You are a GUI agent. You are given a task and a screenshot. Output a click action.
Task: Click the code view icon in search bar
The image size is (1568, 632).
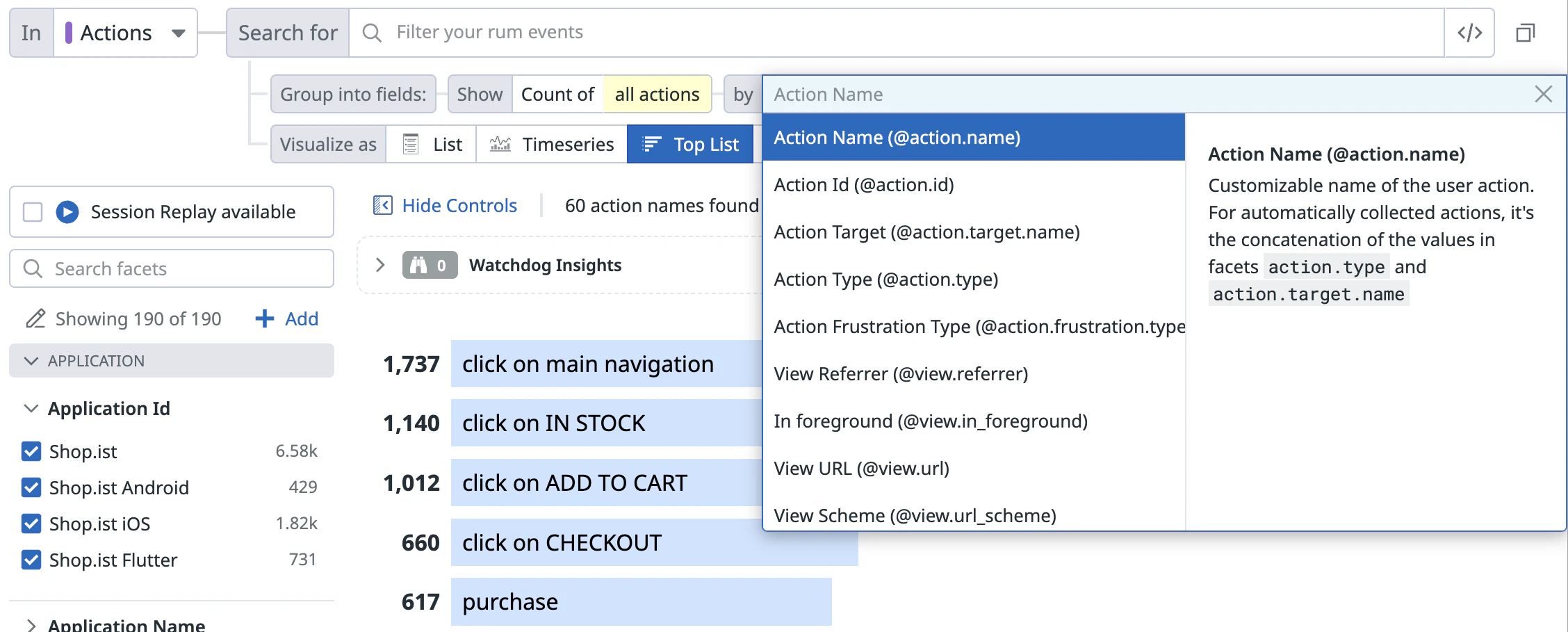pyautogui.click(x=1469, y=33)
